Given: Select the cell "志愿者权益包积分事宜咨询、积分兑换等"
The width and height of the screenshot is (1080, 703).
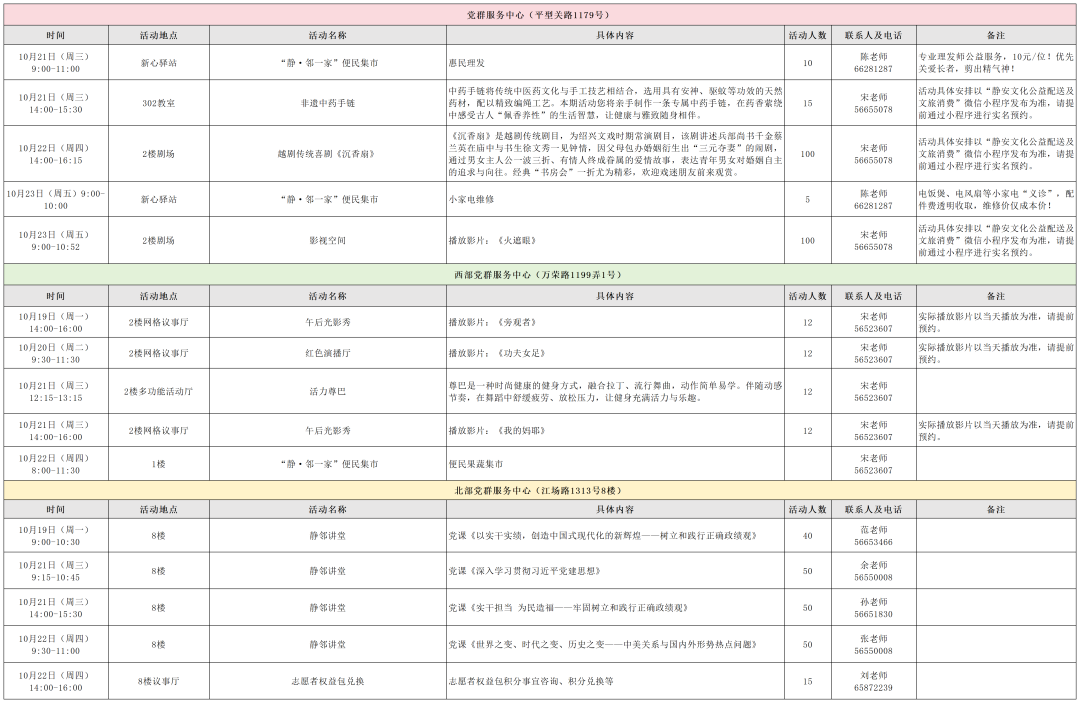Looking at the screenshot, I should (615, 681).
